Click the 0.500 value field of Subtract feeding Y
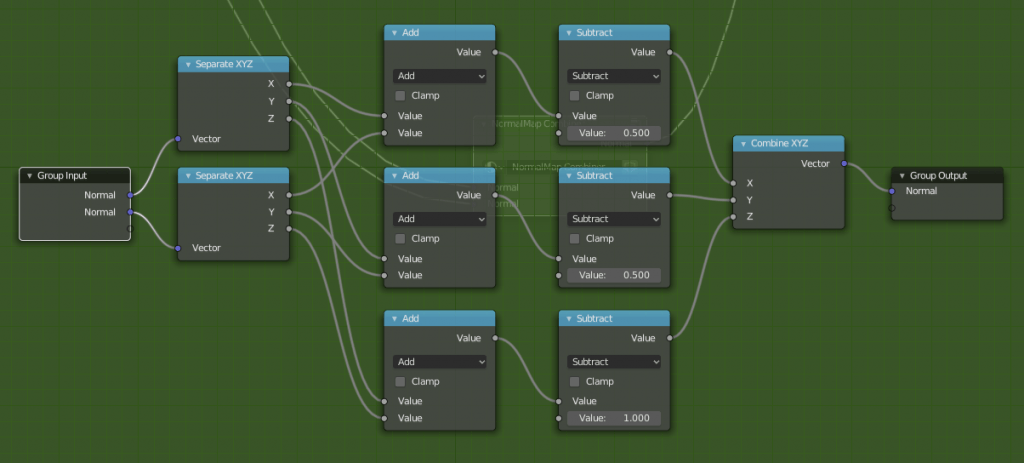Viewport: 1024px width, 463px height. coord(614,276)
